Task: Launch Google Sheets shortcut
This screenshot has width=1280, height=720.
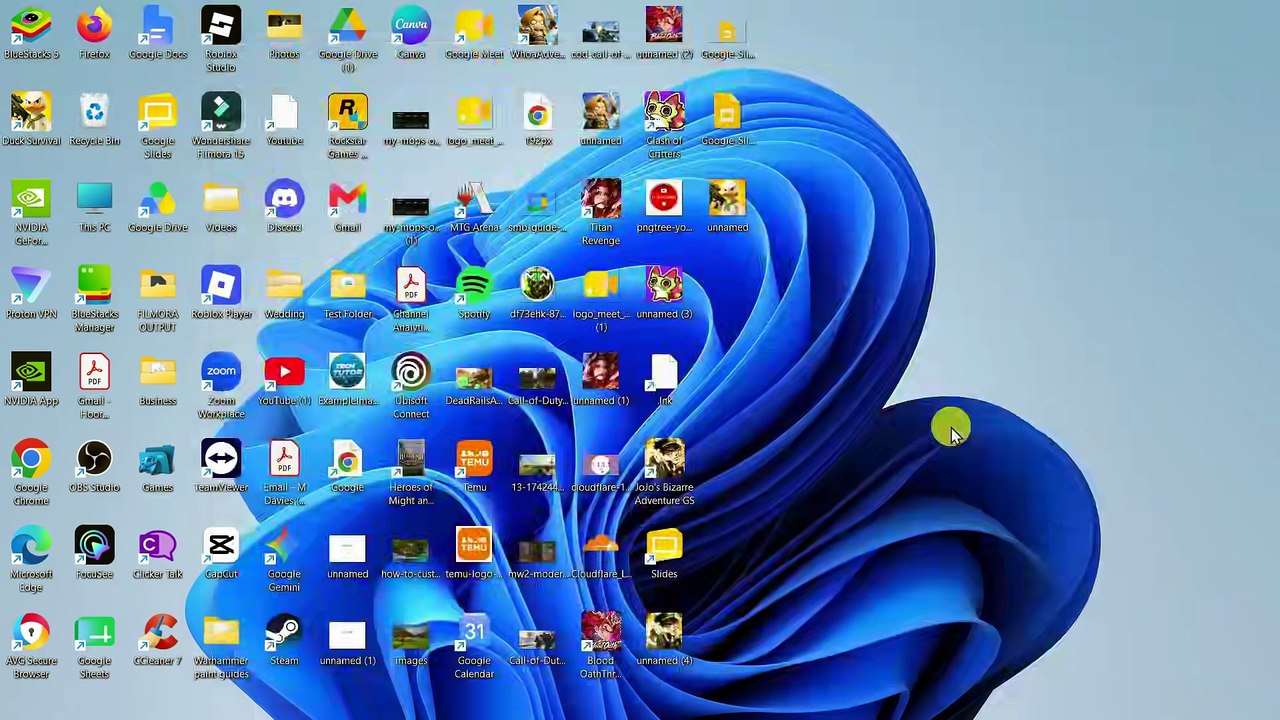Action: tap(94, 632)
